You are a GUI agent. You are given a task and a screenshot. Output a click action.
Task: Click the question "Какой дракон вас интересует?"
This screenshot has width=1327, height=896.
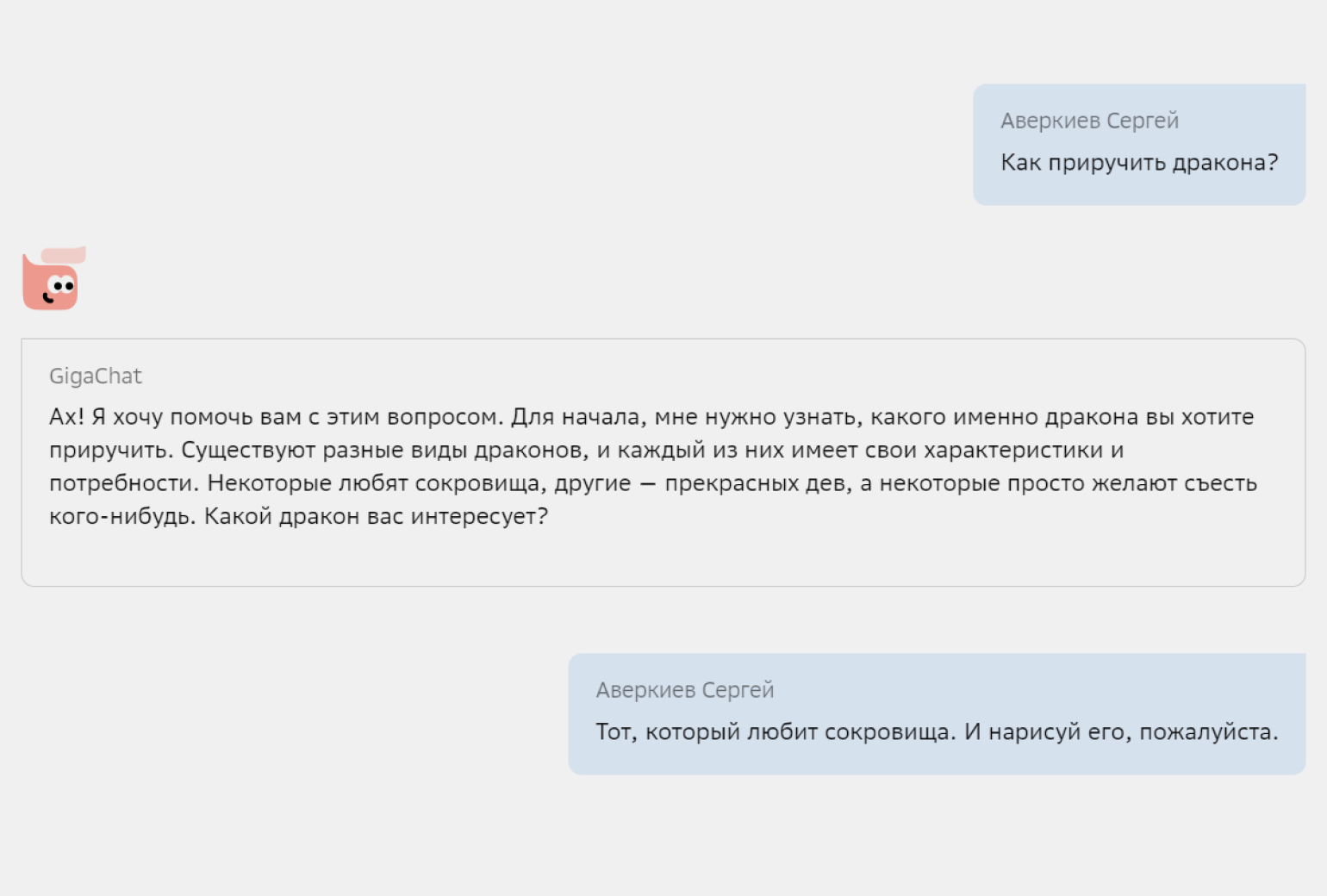point(376,516)
